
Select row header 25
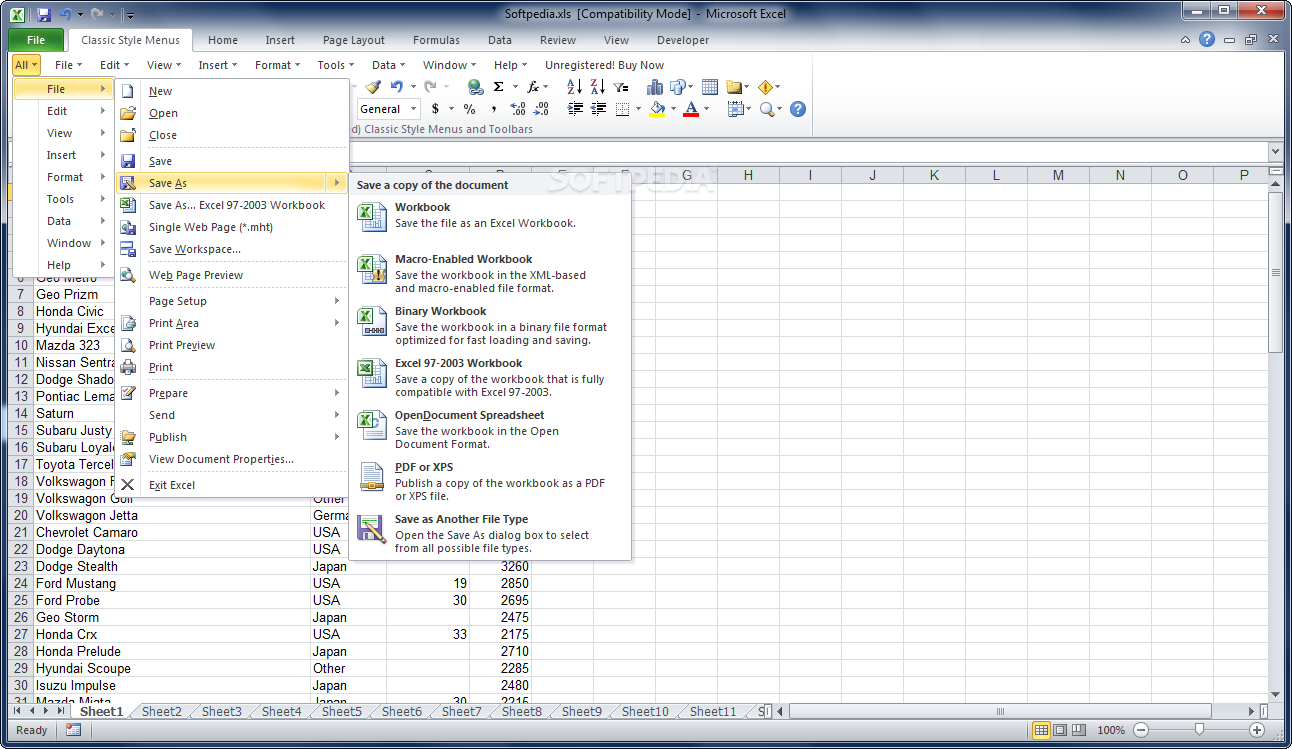tap(21, 600)
